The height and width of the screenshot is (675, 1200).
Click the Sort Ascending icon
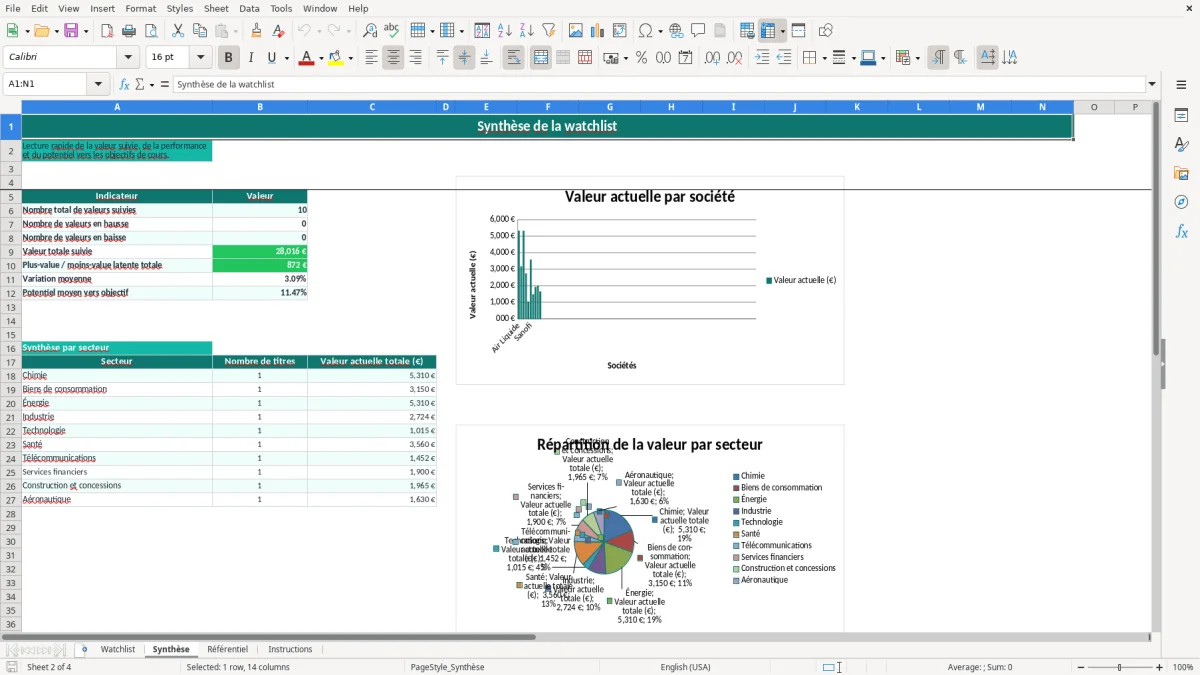[505, 31]
